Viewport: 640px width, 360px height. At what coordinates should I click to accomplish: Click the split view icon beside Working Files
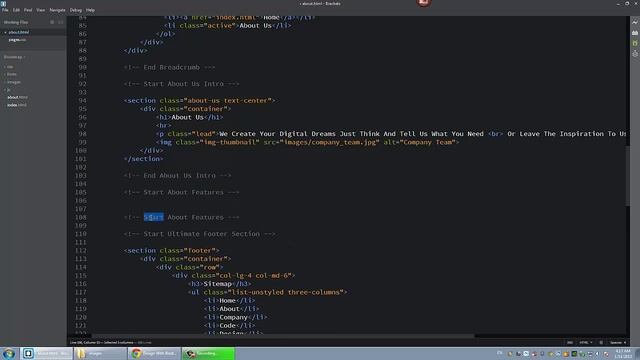pos(61,22)
